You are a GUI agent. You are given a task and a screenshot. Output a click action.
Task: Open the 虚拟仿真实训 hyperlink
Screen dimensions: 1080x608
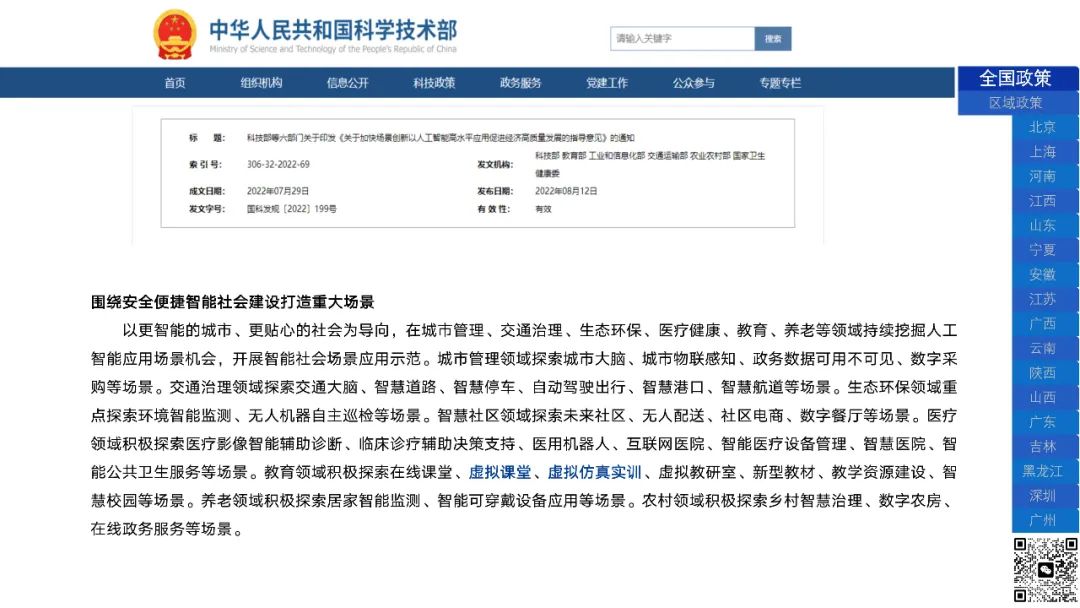[594, 473]
